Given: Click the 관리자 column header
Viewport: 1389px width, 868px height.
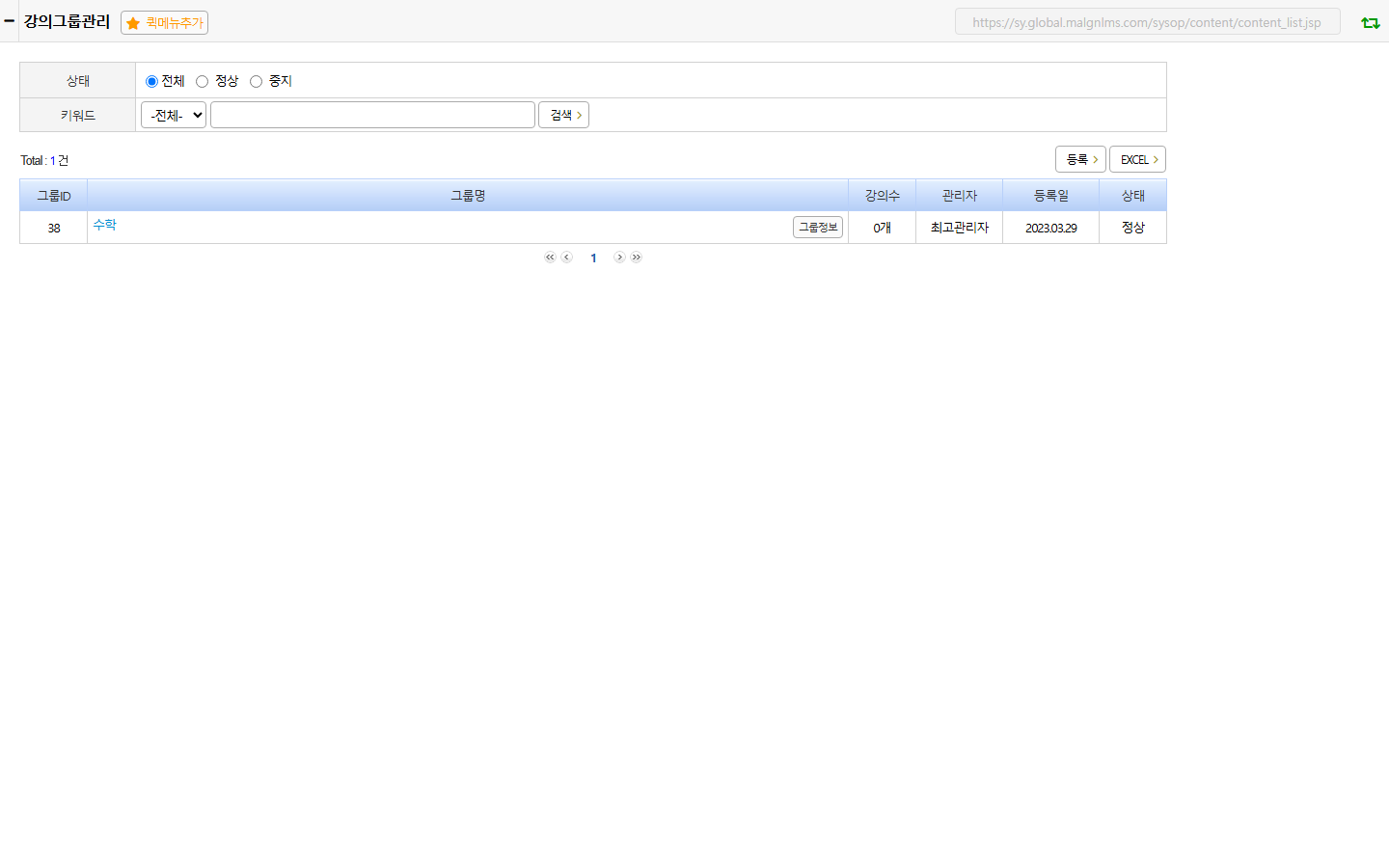Looking at the screenshot, I should pos(960,196).
